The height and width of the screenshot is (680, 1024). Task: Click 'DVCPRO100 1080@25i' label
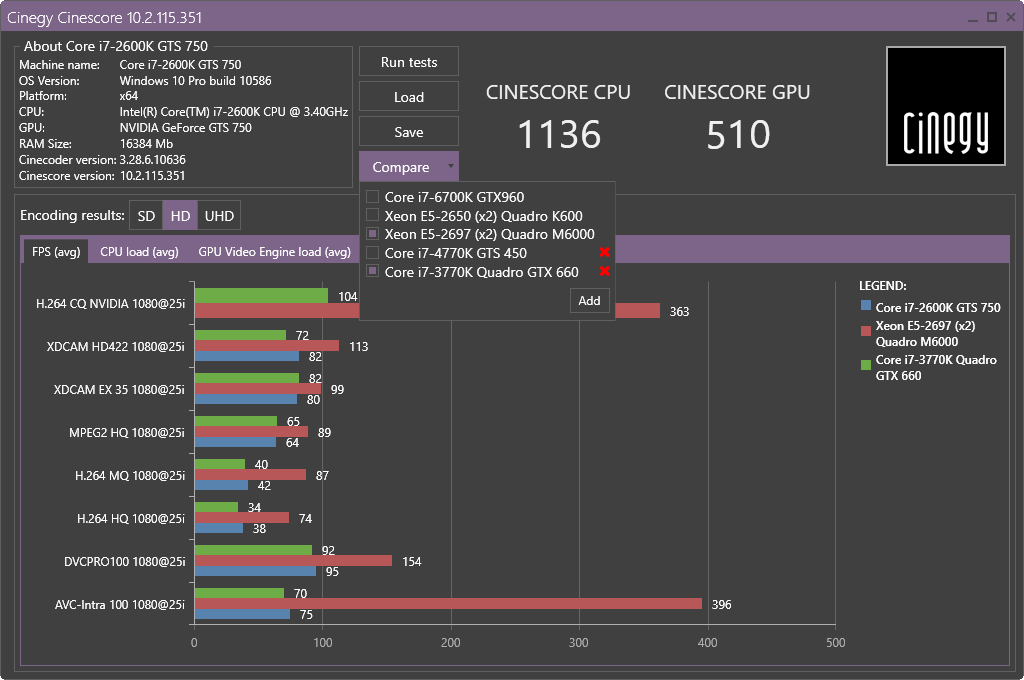124,562
